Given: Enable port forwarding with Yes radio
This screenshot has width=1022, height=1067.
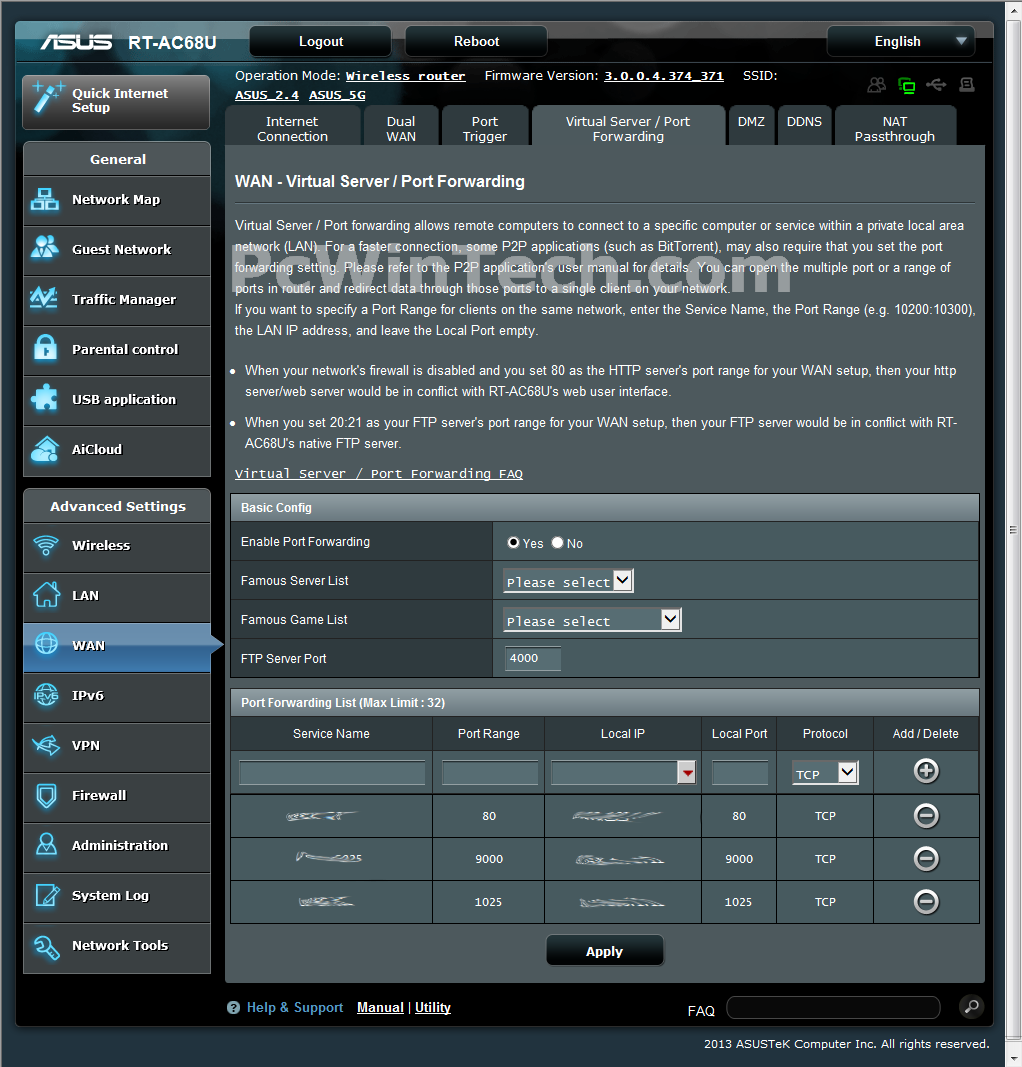Looking at the screenshot, I should [x=514, y=542].
